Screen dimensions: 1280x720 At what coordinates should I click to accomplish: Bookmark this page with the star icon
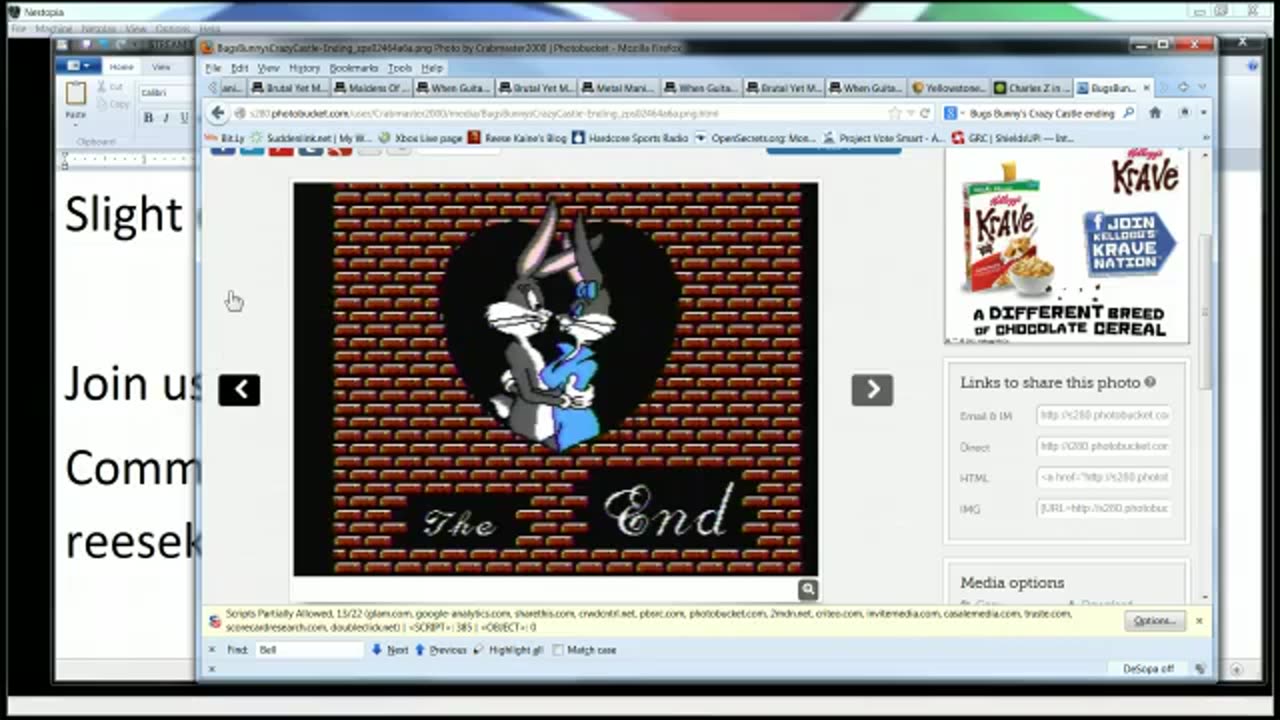tap(895, 113)
